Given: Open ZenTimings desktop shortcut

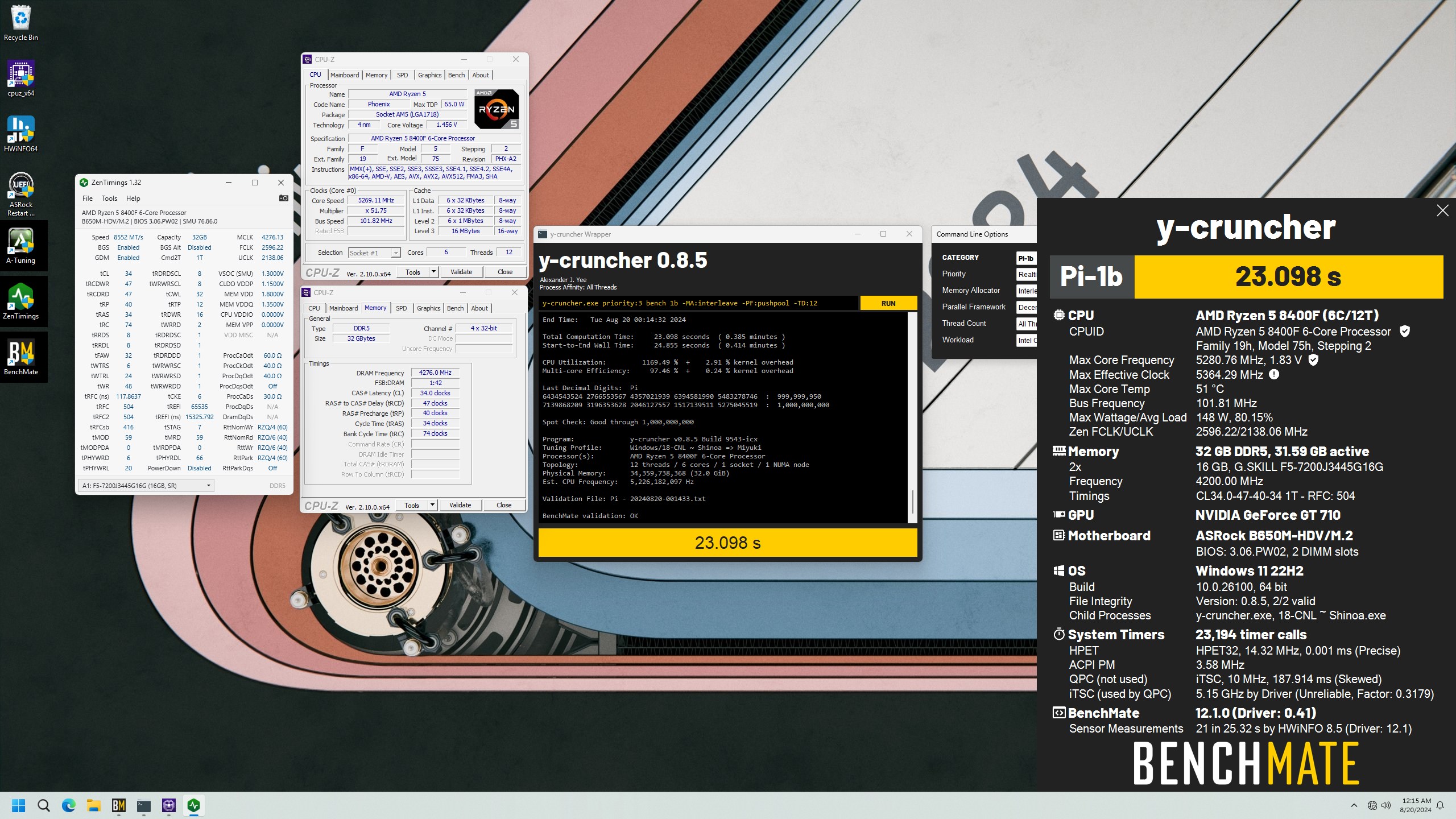Looking at the screenshot, I should coord(21,301).
